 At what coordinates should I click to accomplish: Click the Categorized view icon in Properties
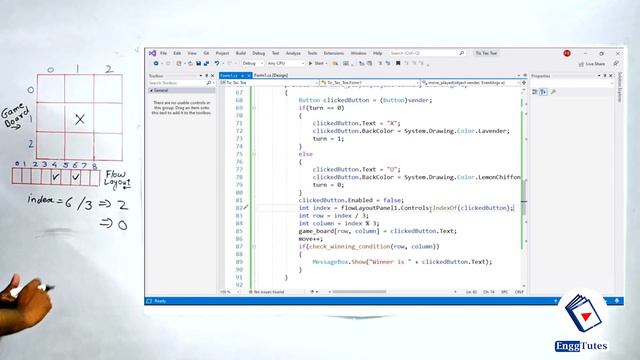click(x=535, y=92)
